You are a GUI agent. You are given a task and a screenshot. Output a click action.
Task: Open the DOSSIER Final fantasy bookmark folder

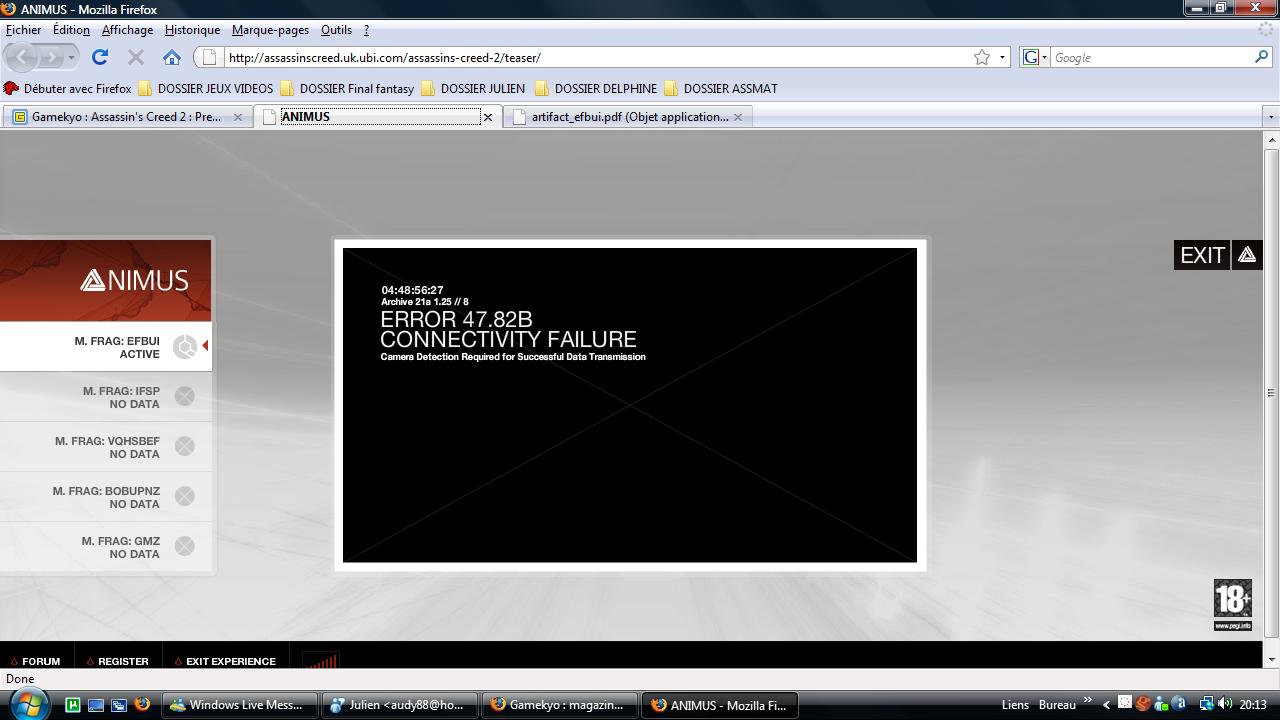coord(347,88)
